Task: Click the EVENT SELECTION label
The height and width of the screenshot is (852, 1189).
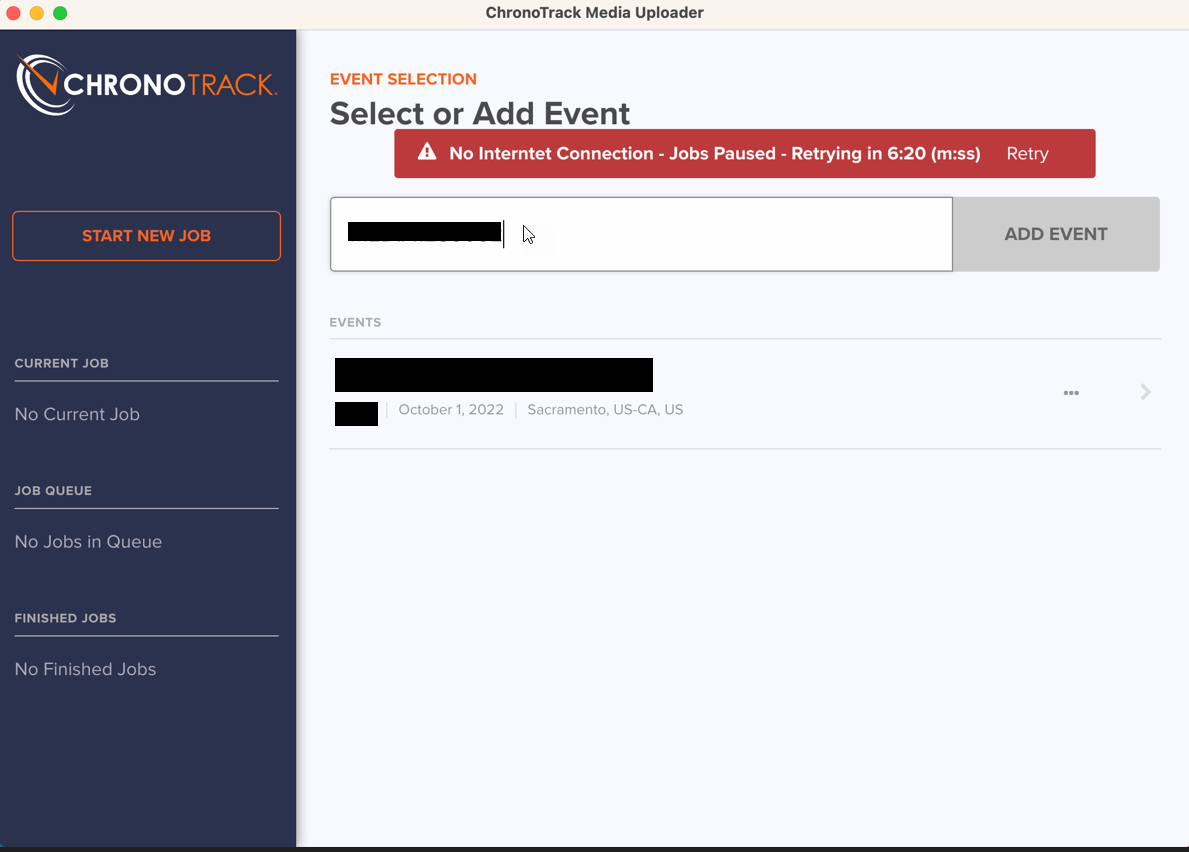Action: (x=403, y=79)
